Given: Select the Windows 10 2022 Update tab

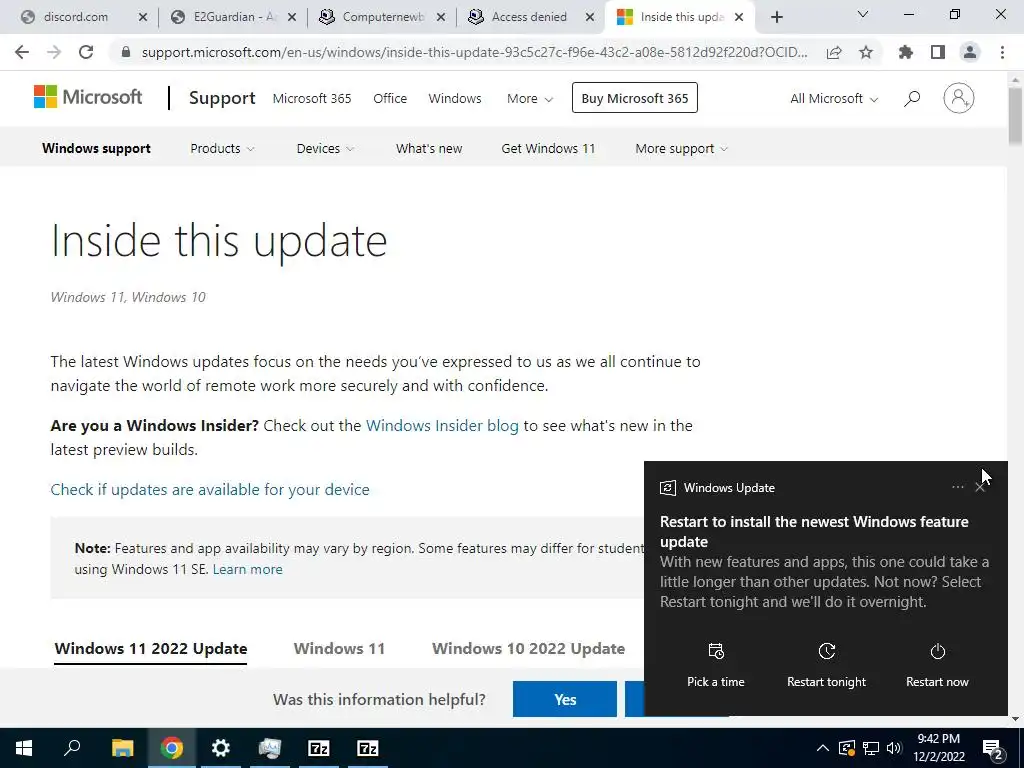Looking at the screenshot, I should coord(528,649).
